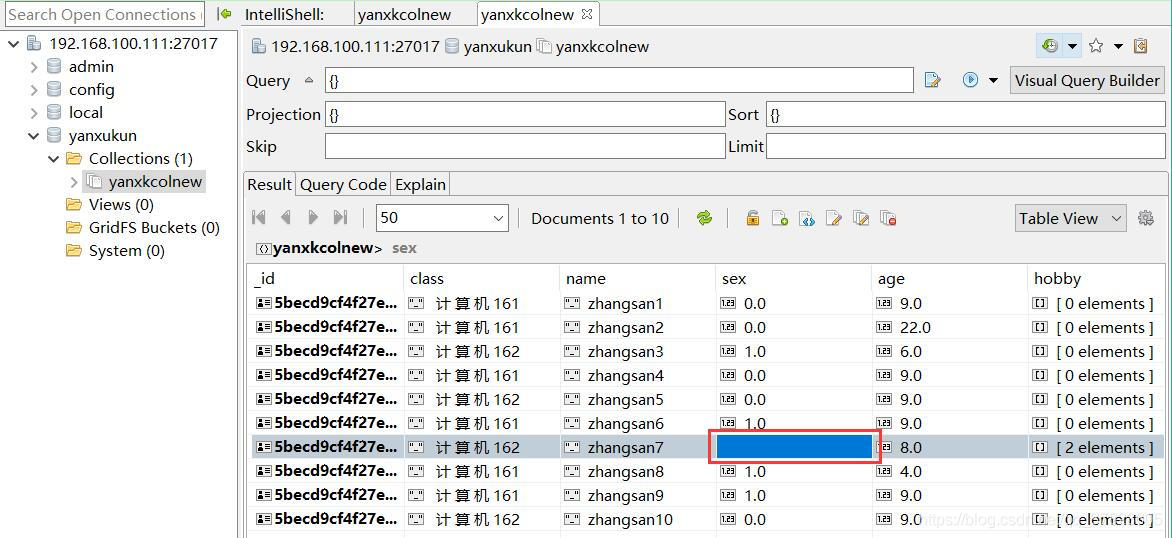
Task: Click in the Skip input field
Action: tap(525, 146)
